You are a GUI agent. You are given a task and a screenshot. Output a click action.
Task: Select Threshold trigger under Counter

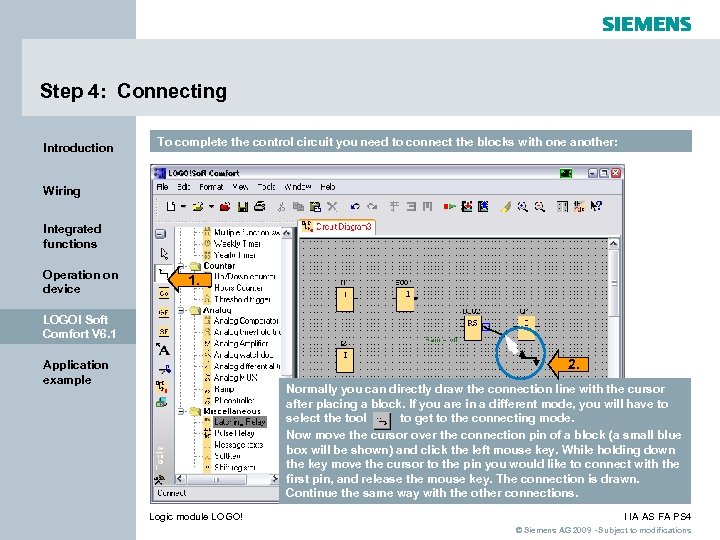pyautogui.click(x=242, y=299)
